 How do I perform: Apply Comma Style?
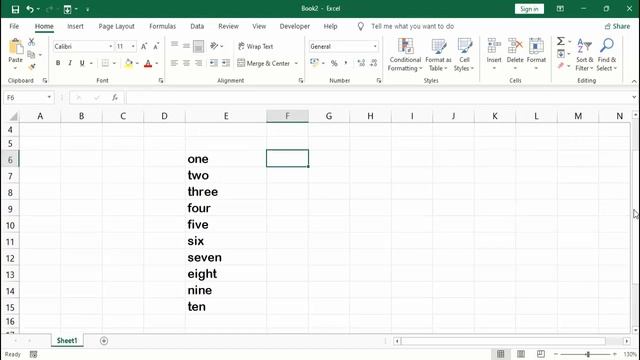click(346, 63)
